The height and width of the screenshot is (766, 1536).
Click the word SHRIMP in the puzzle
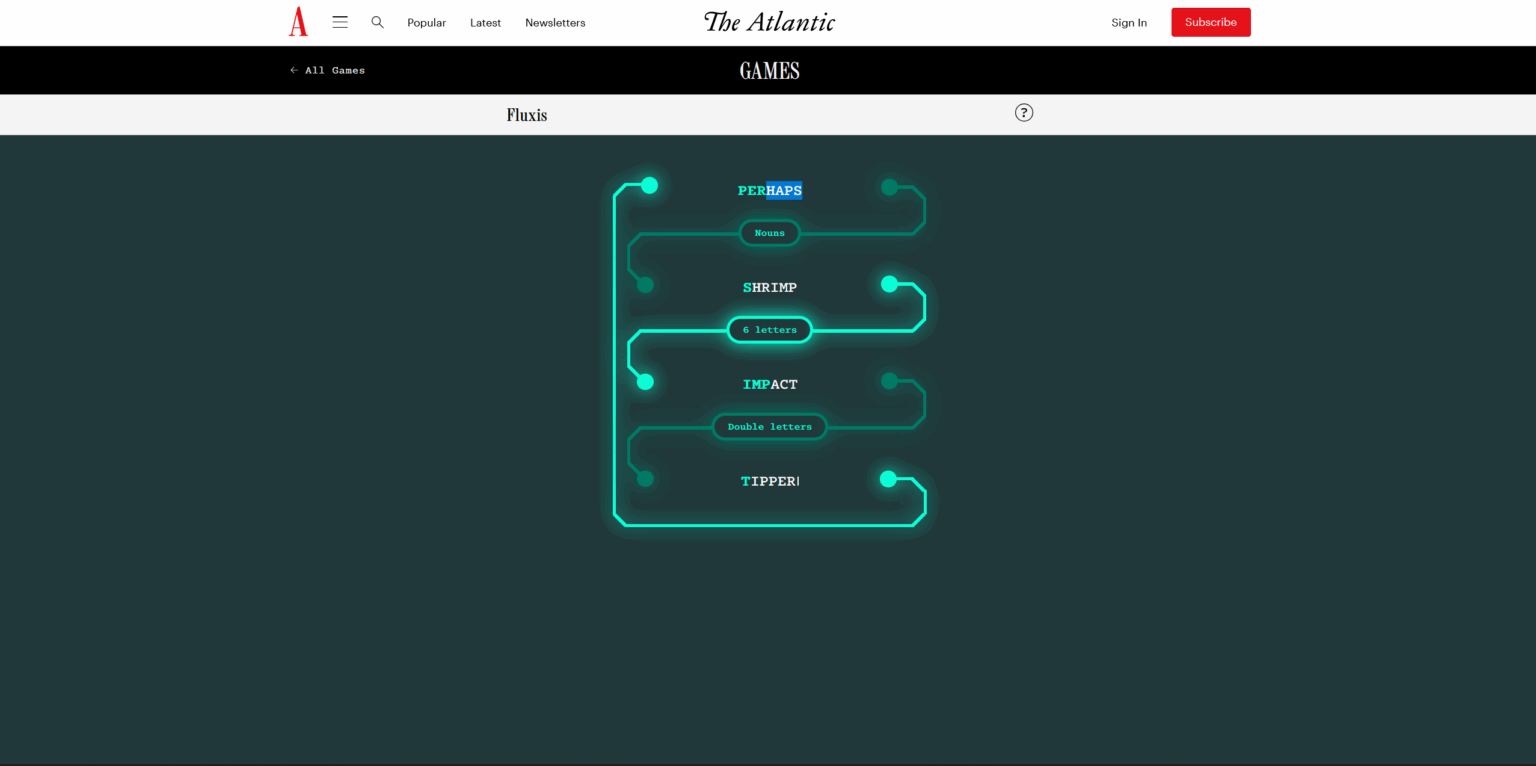click(x=769, y=288)
